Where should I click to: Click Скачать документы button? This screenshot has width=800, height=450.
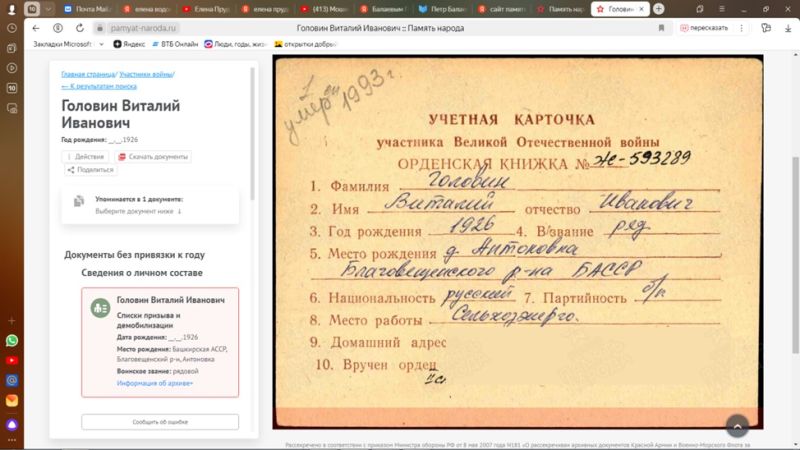tap(154, 157)
